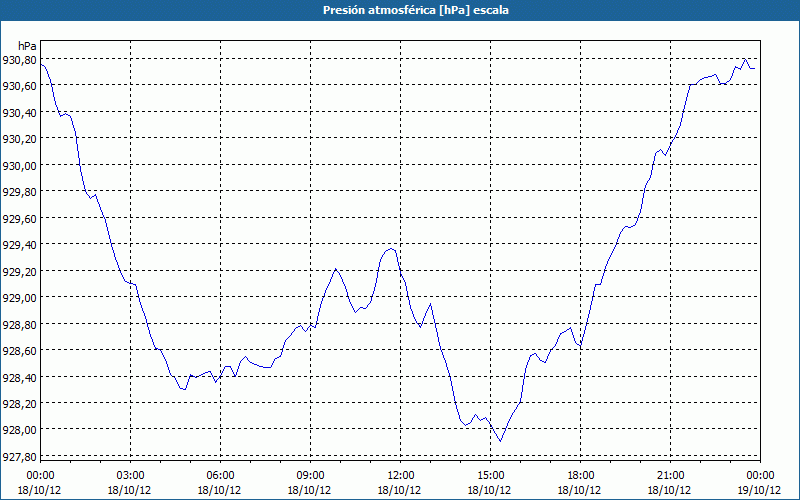Click the 12:00 time axis label

(x=401, y=476)
